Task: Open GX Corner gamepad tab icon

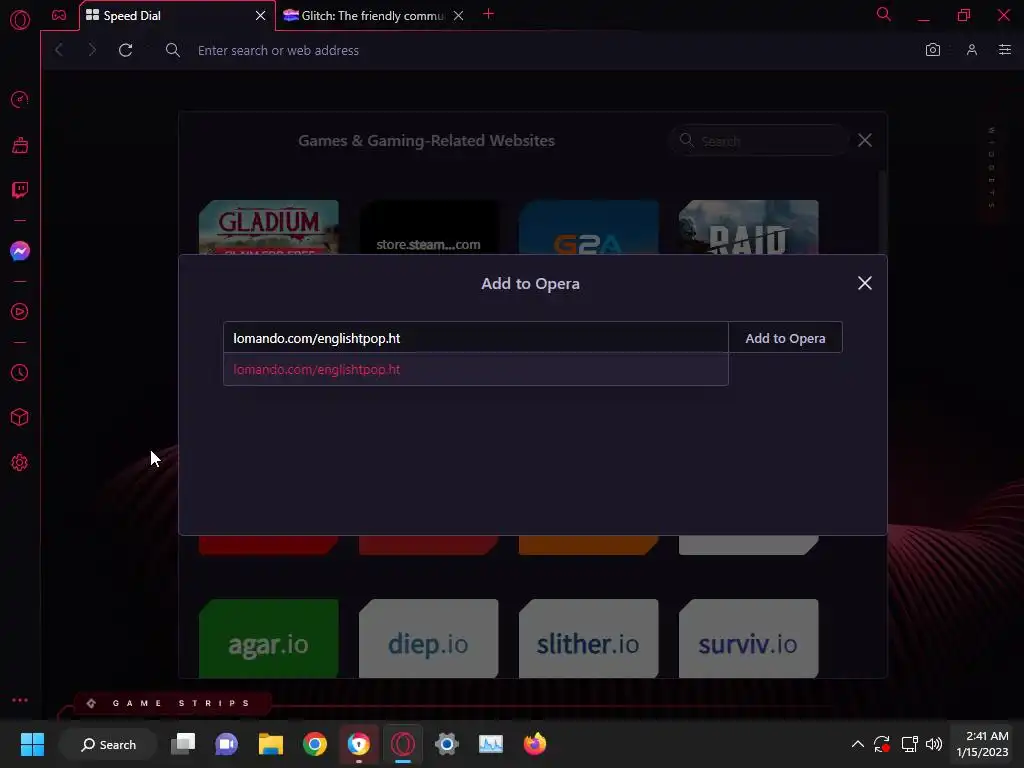Action: (59, 15)
